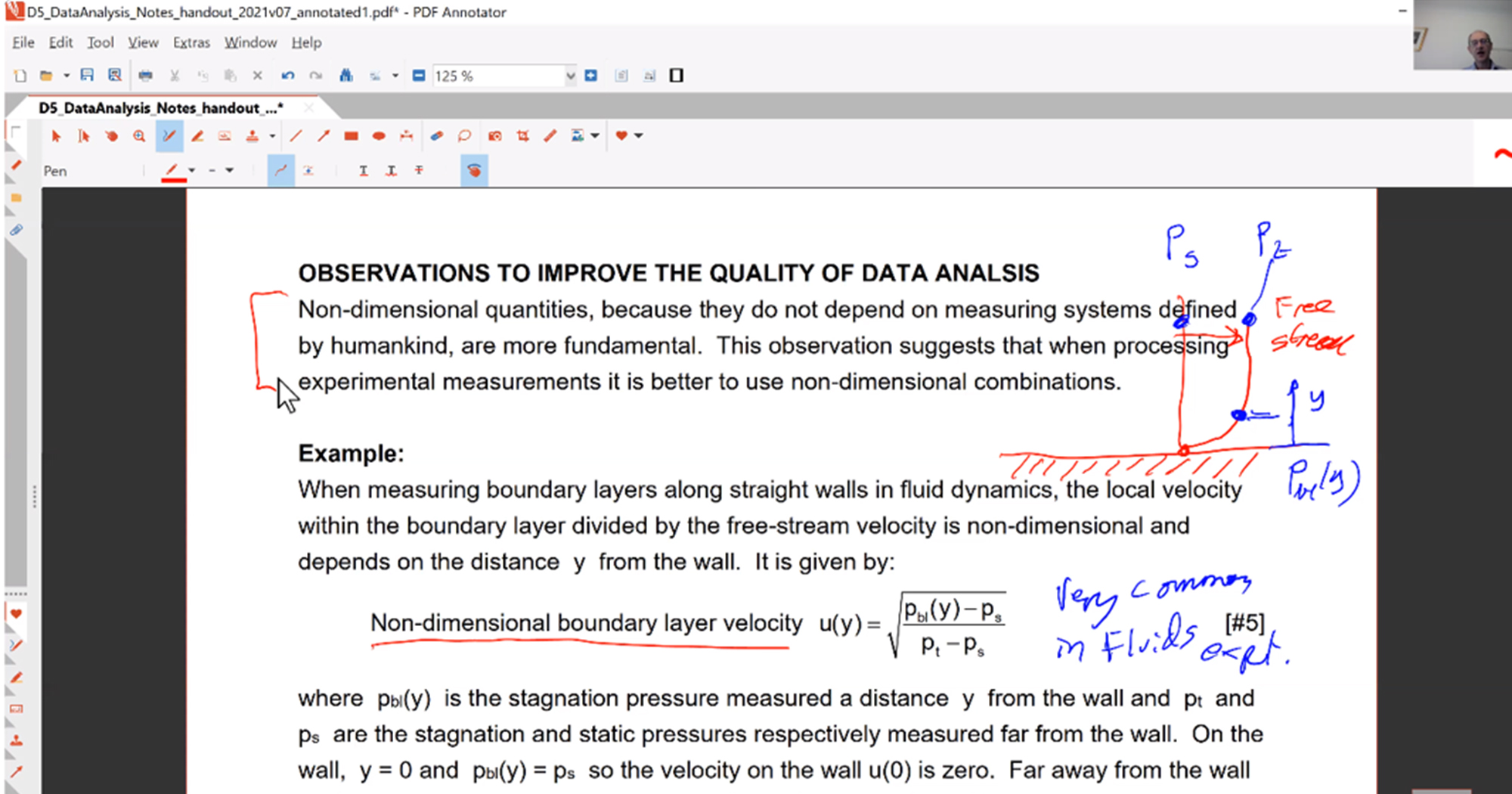This screenshot has height=794, width=1512.
Task: Click the Snapshot camera tool
Action: click(x=494, y=136)
